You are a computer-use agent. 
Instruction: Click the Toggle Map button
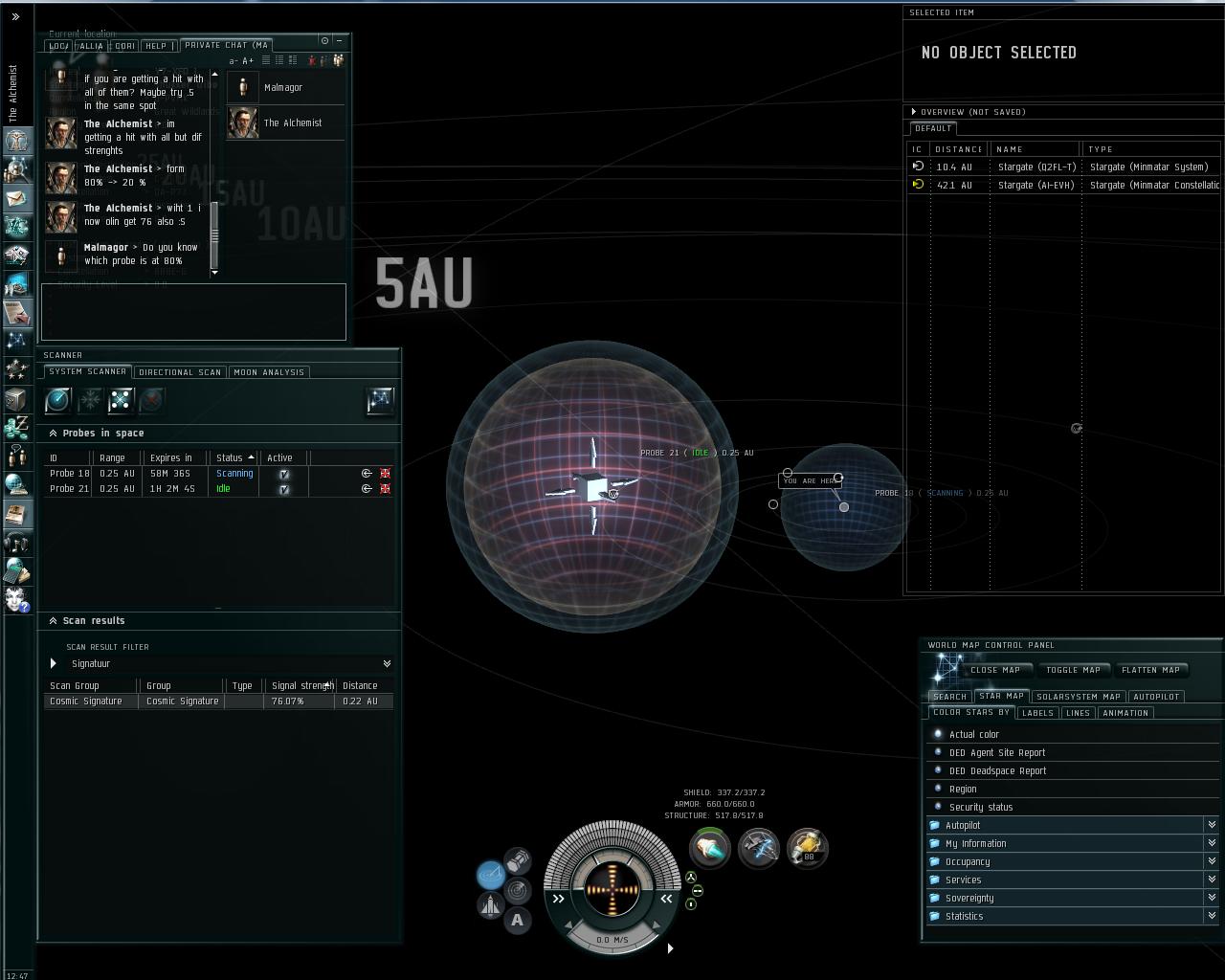click(x=1074, y=670)
